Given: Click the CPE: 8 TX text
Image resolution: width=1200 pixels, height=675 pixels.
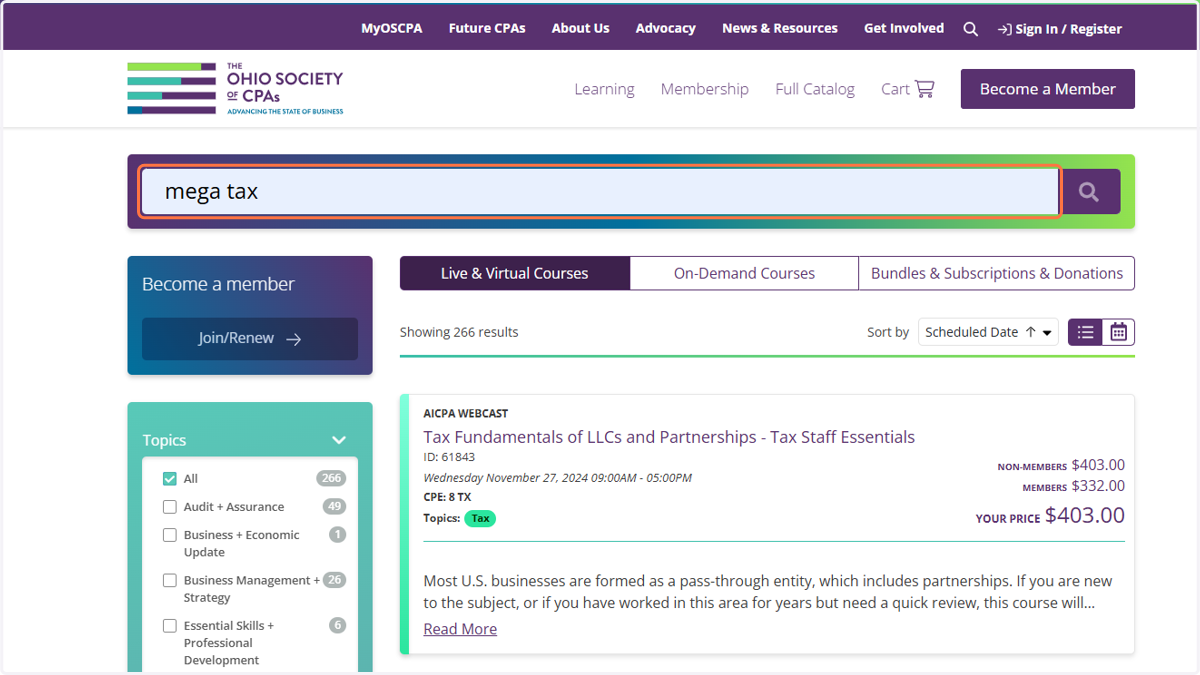Looking at the screenshot, I should click(447, 497).
